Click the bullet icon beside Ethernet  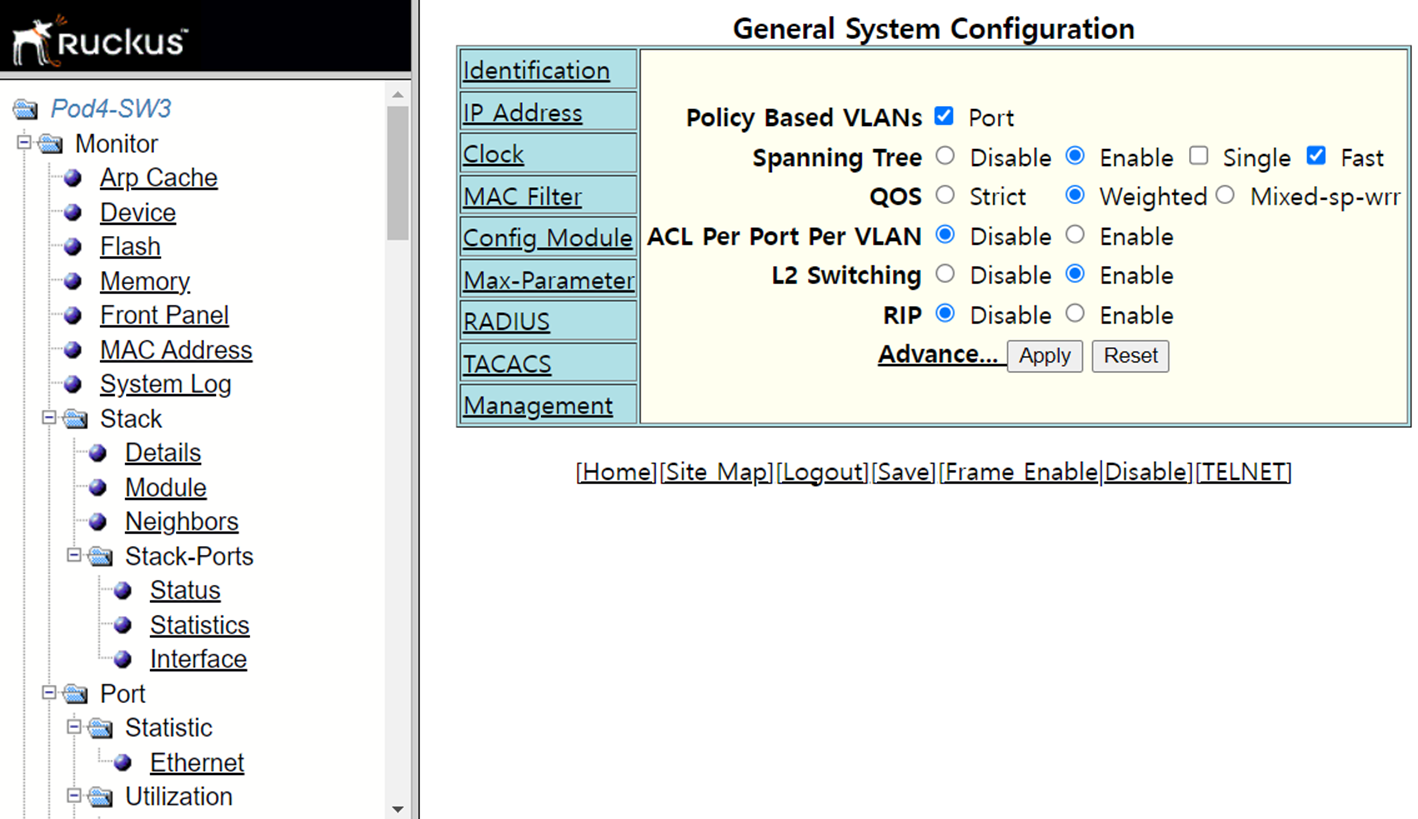click(123, 763)
